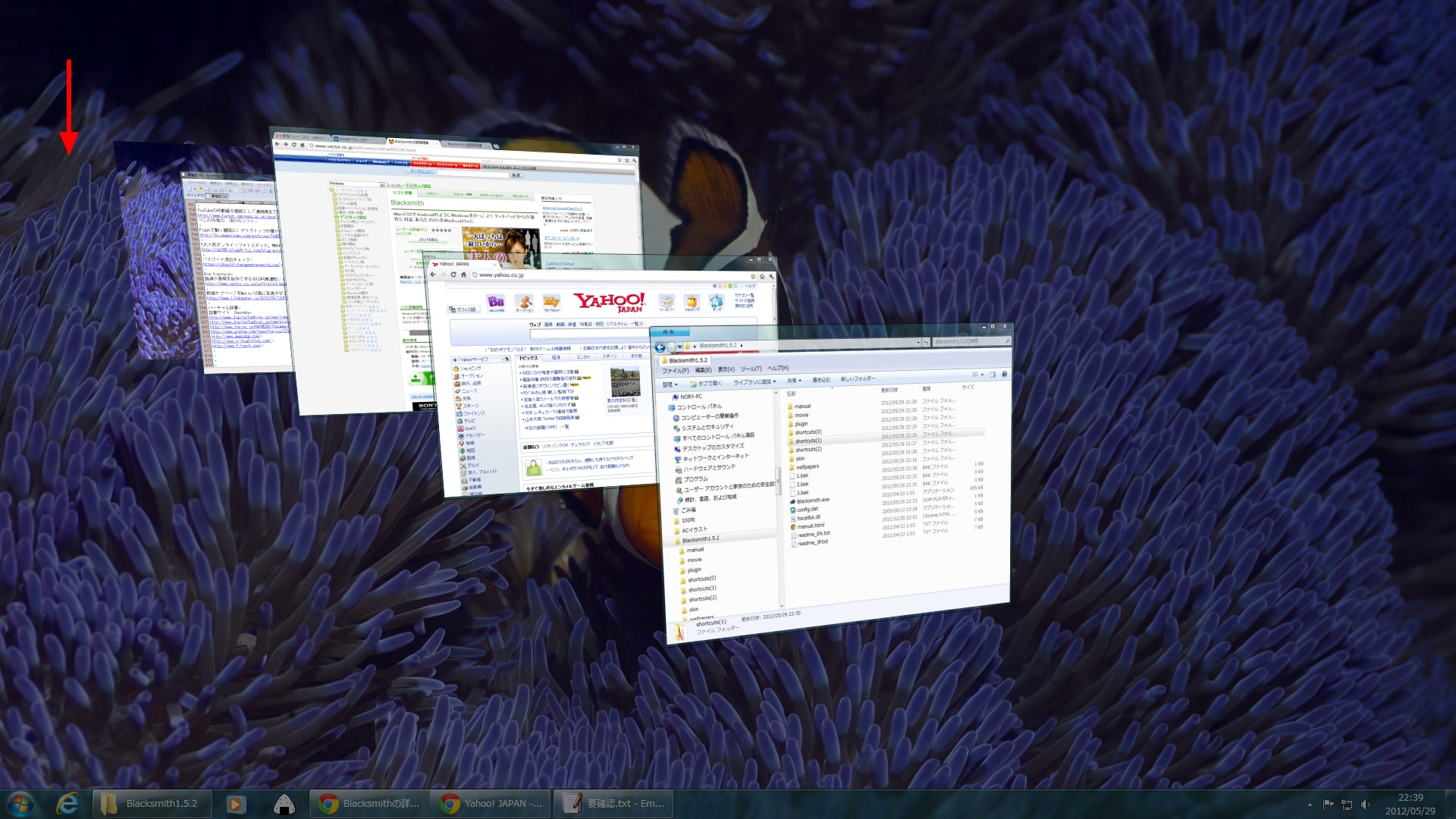Open the Windows Start orb
The image size is (1456, 819).
pyautogui.click(x=20, y=804)
